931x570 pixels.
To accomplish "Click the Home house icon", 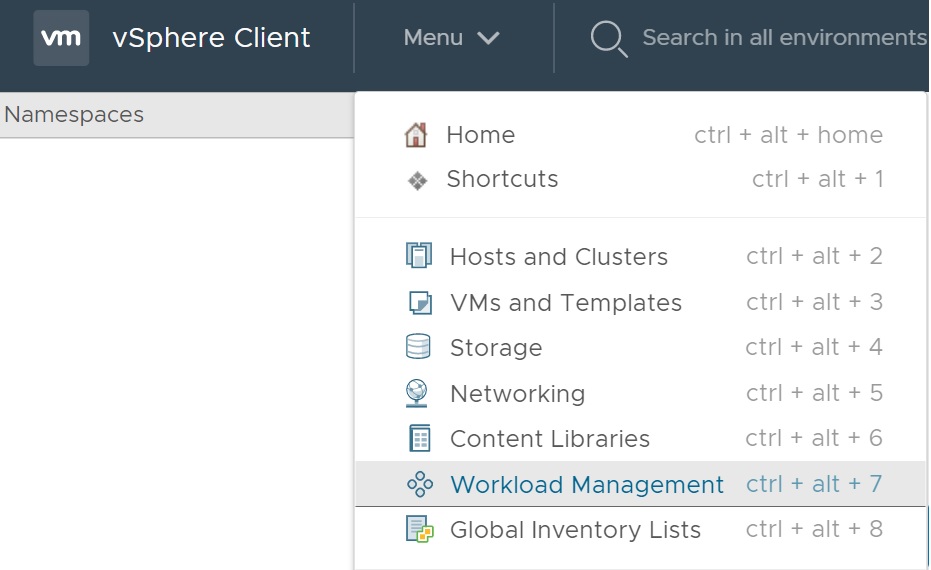I will pyautogui.click(x=416, y=135).
